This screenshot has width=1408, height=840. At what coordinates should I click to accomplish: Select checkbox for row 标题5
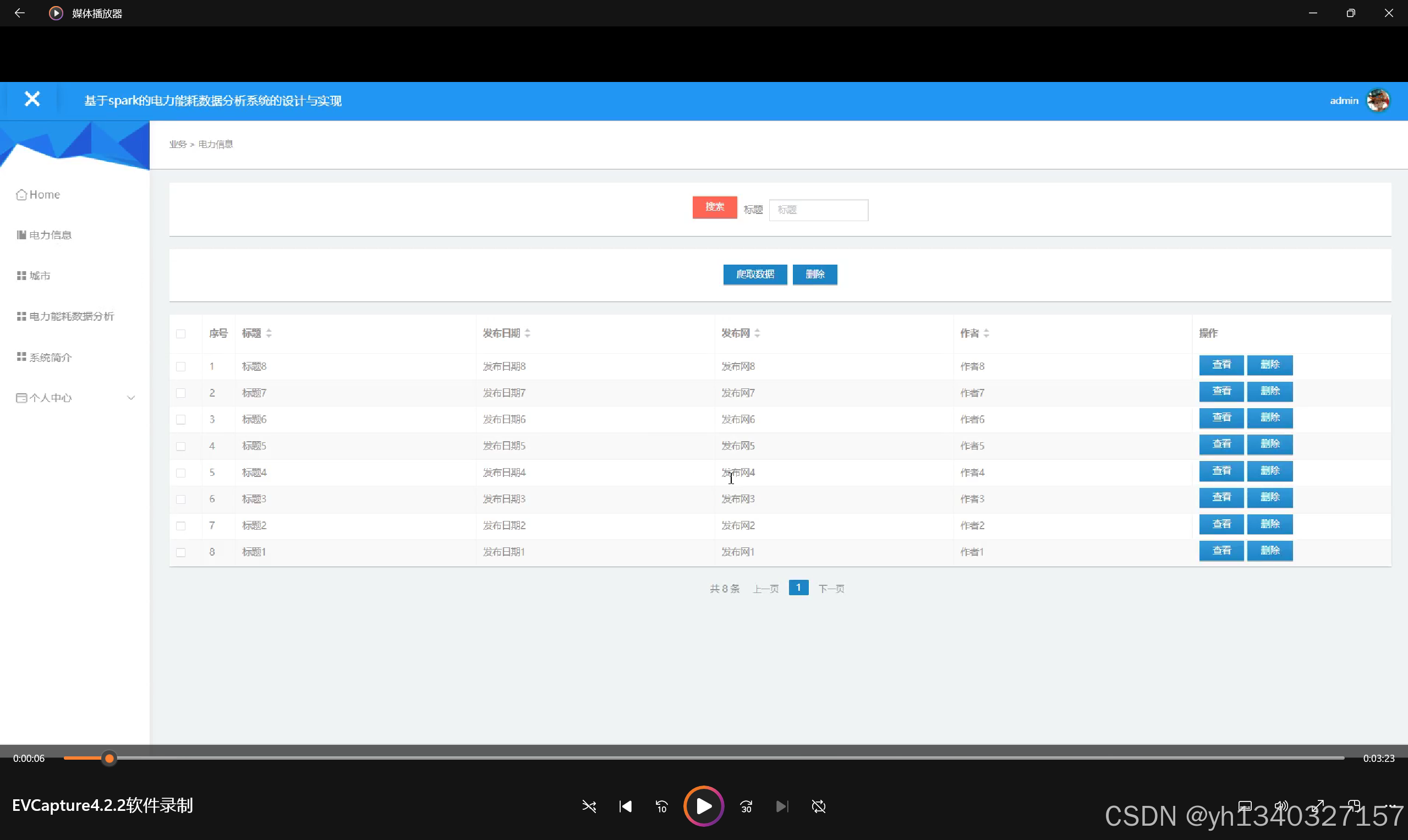[x=180, y=446]
